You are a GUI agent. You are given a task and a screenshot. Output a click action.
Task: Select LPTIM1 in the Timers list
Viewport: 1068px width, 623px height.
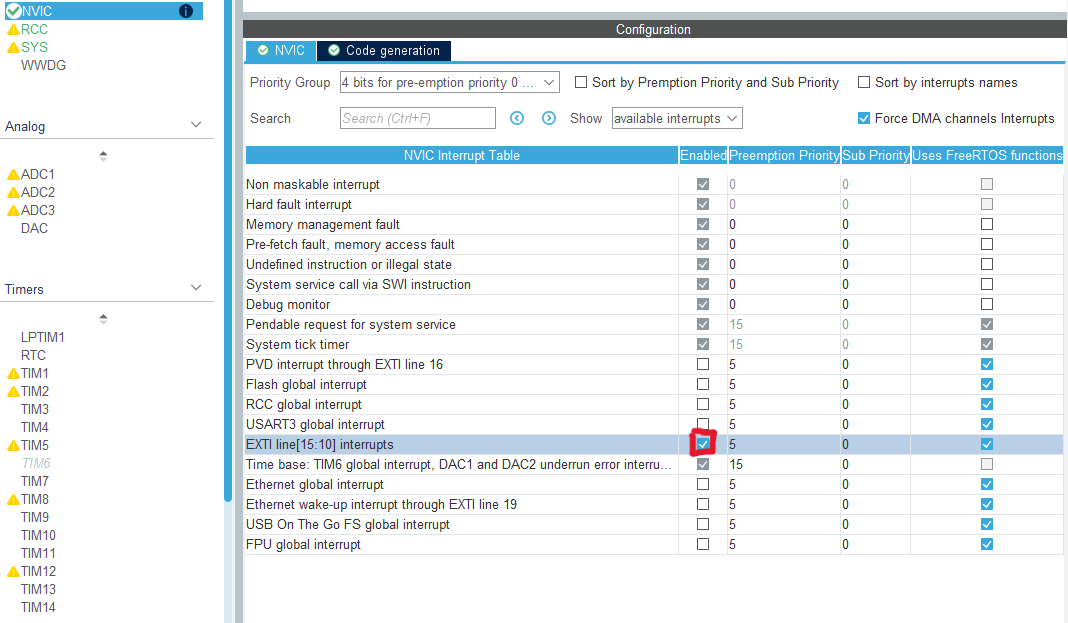tap(42, 337)
